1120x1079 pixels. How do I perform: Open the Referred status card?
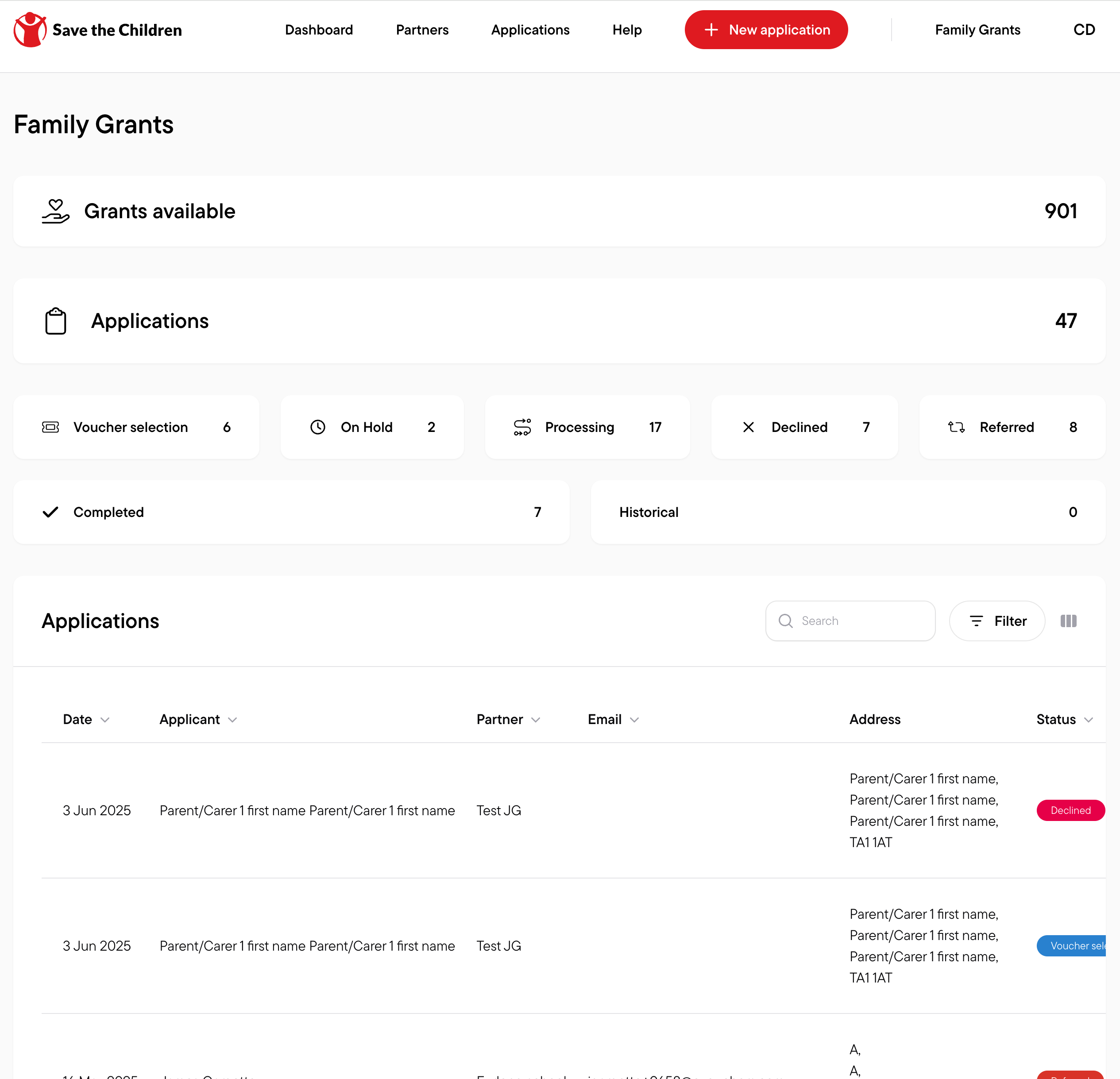tap(1012, 427)
